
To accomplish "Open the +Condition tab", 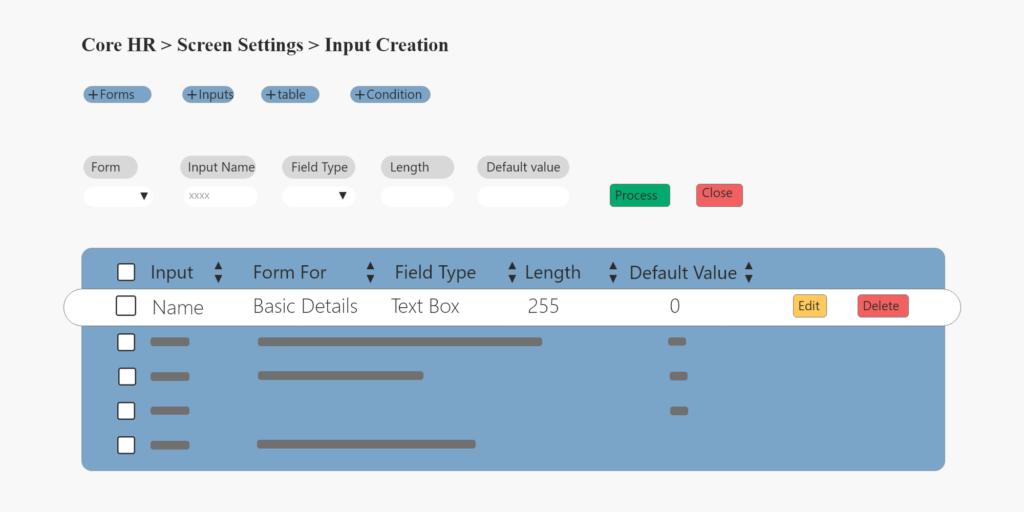I will 390,95.
